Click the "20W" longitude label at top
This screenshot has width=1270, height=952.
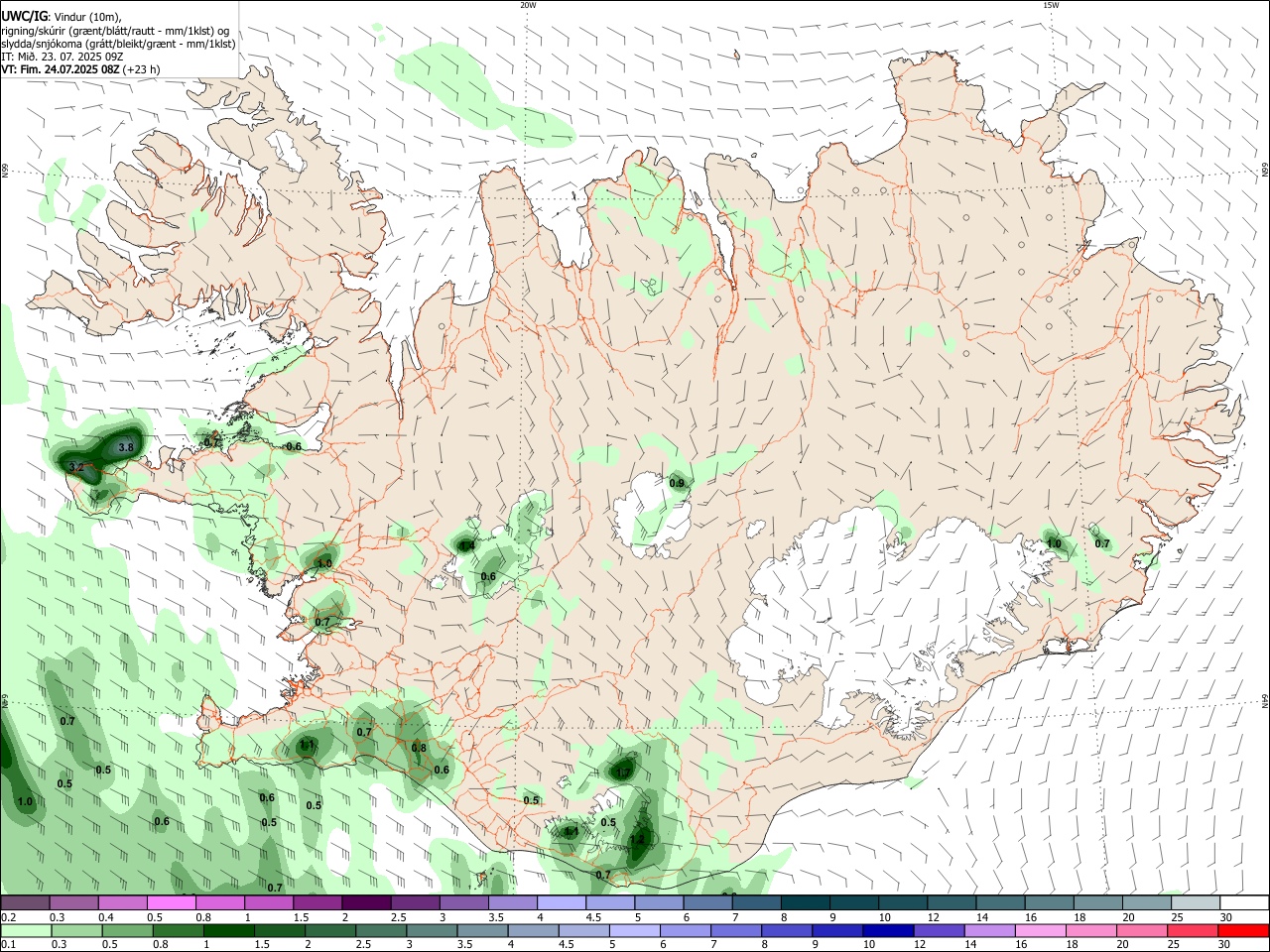[x=528, y=5]
